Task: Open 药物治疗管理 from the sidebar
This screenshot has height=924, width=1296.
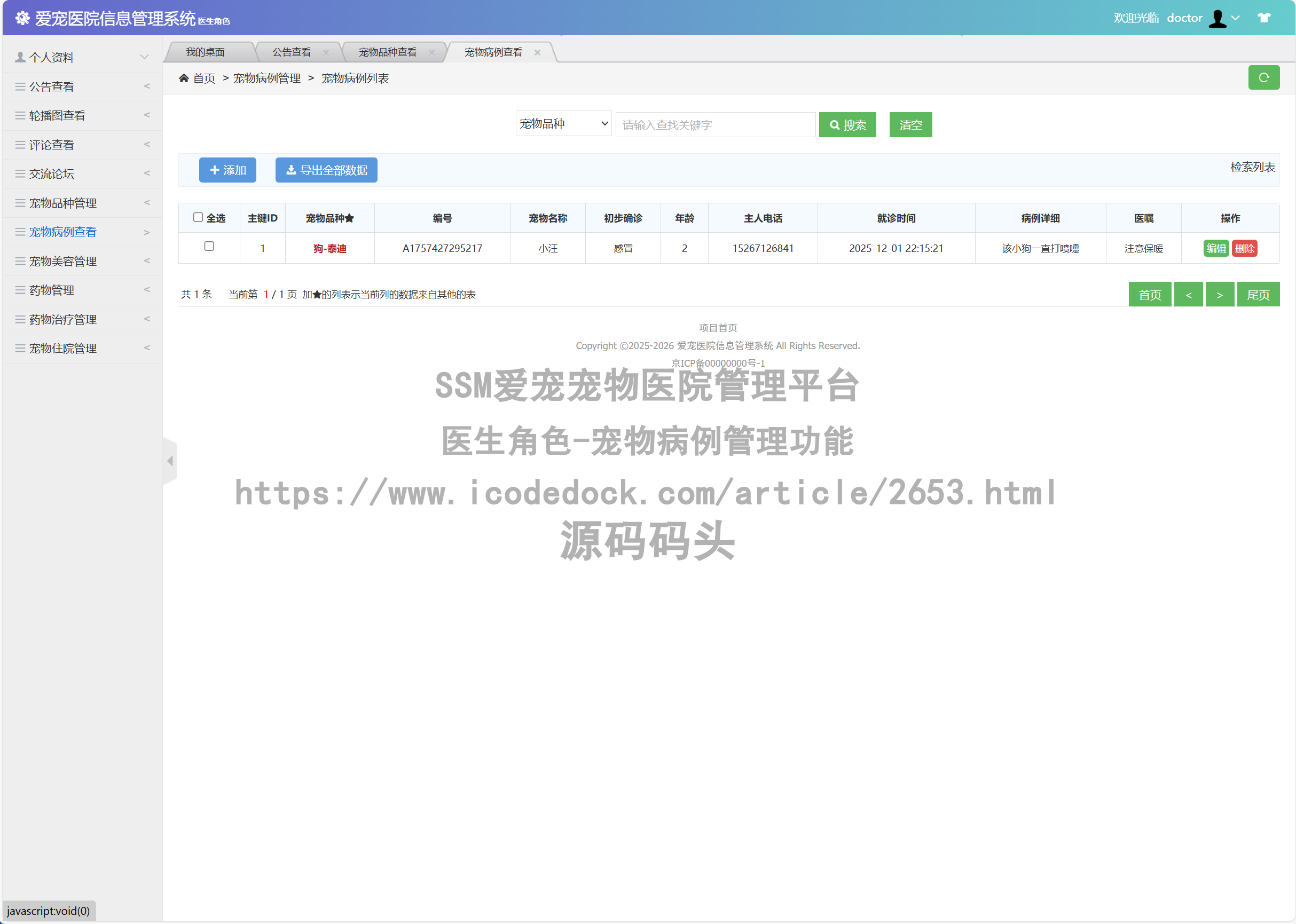Action: click(62, 319)
